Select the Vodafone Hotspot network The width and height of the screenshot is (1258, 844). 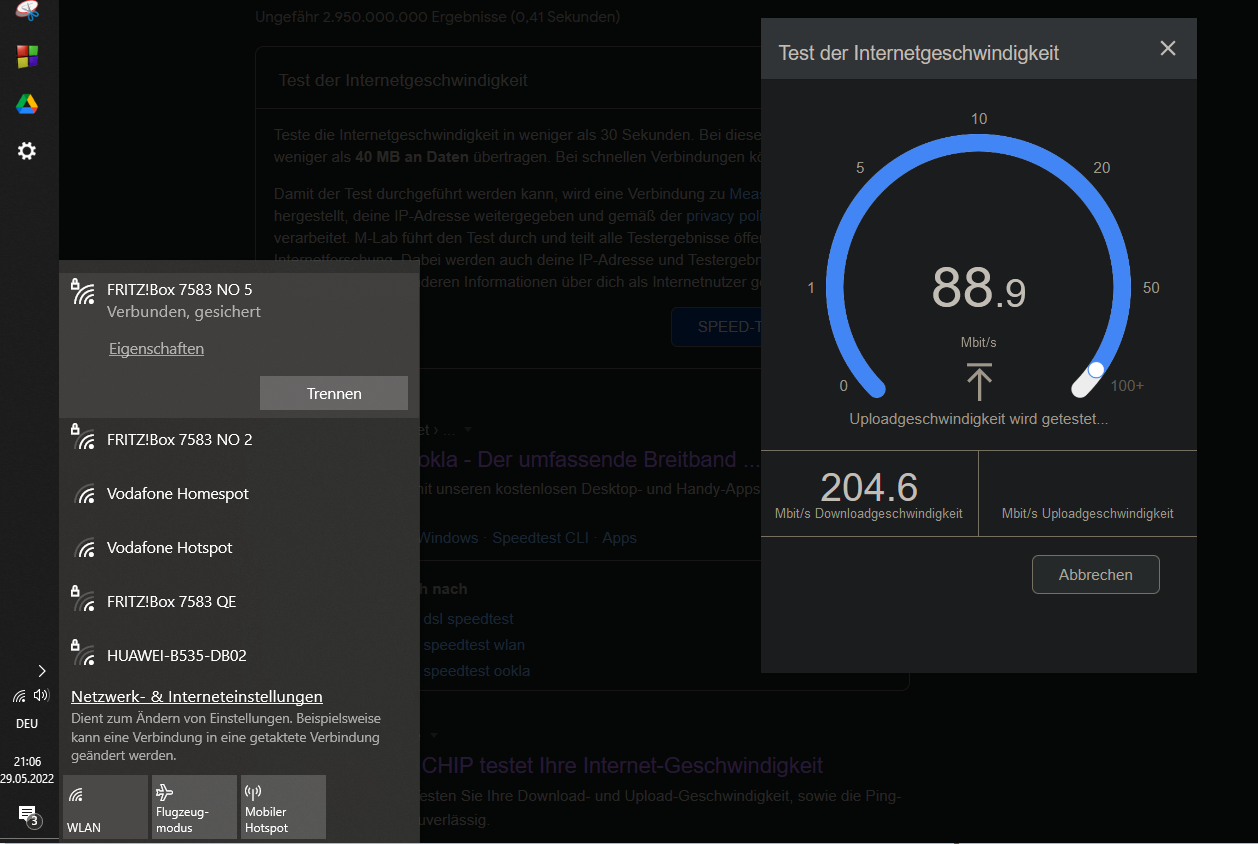coord(238,547)
